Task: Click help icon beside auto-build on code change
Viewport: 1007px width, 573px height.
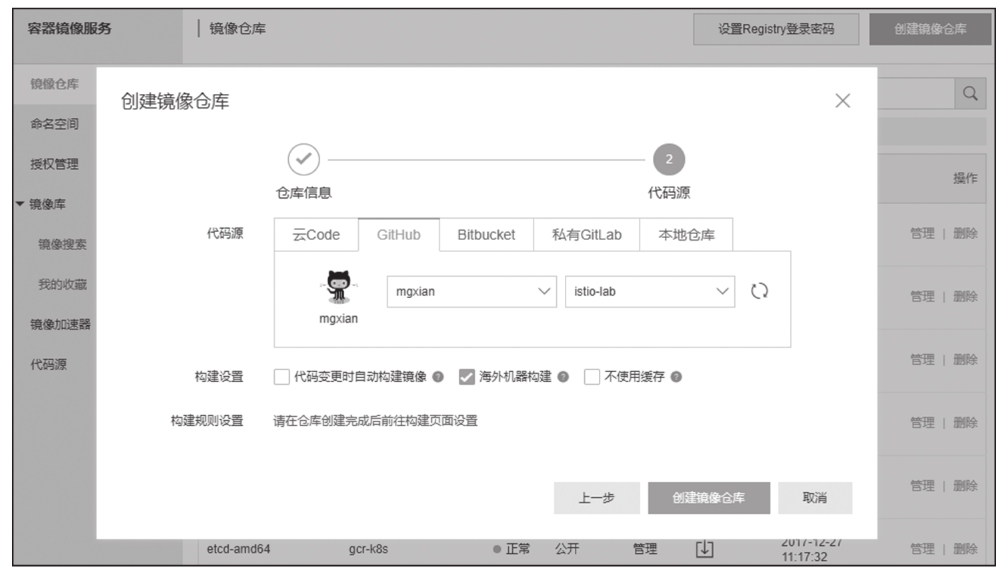Action: (x=438, y=377)
